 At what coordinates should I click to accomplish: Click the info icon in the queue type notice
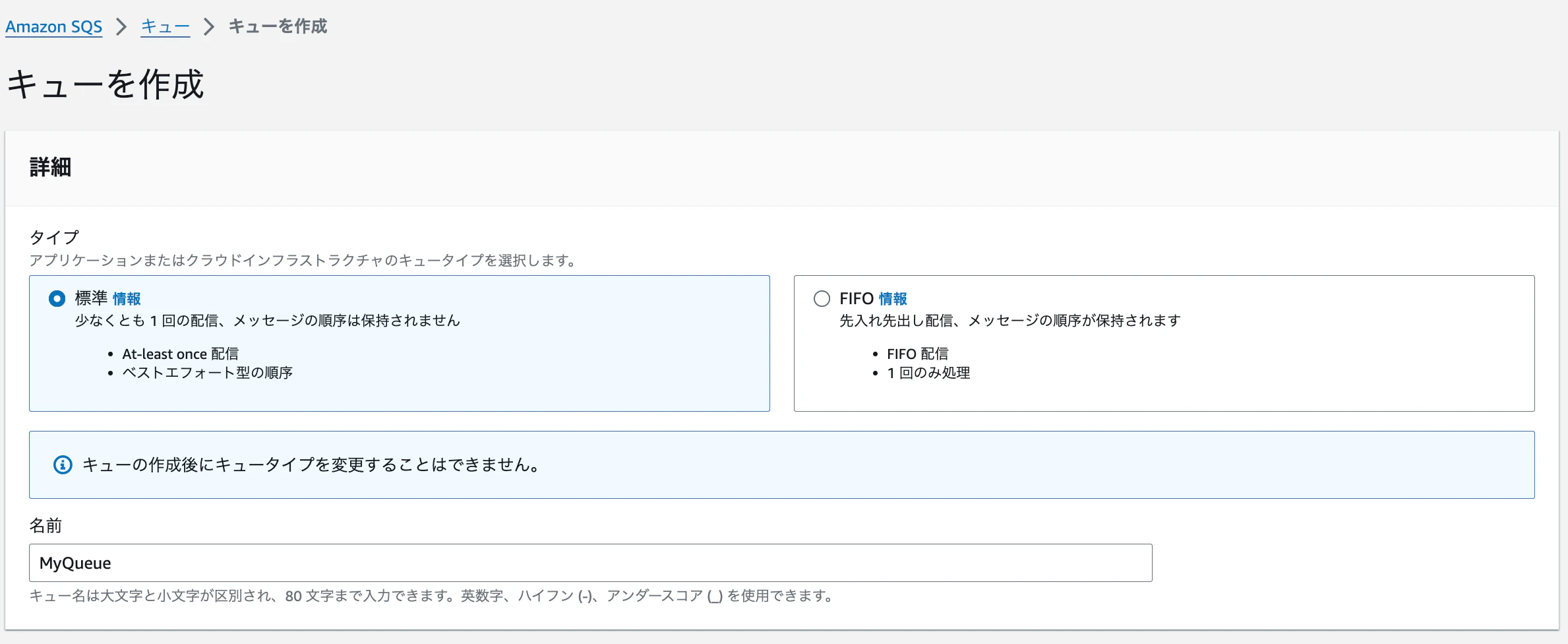63,465
